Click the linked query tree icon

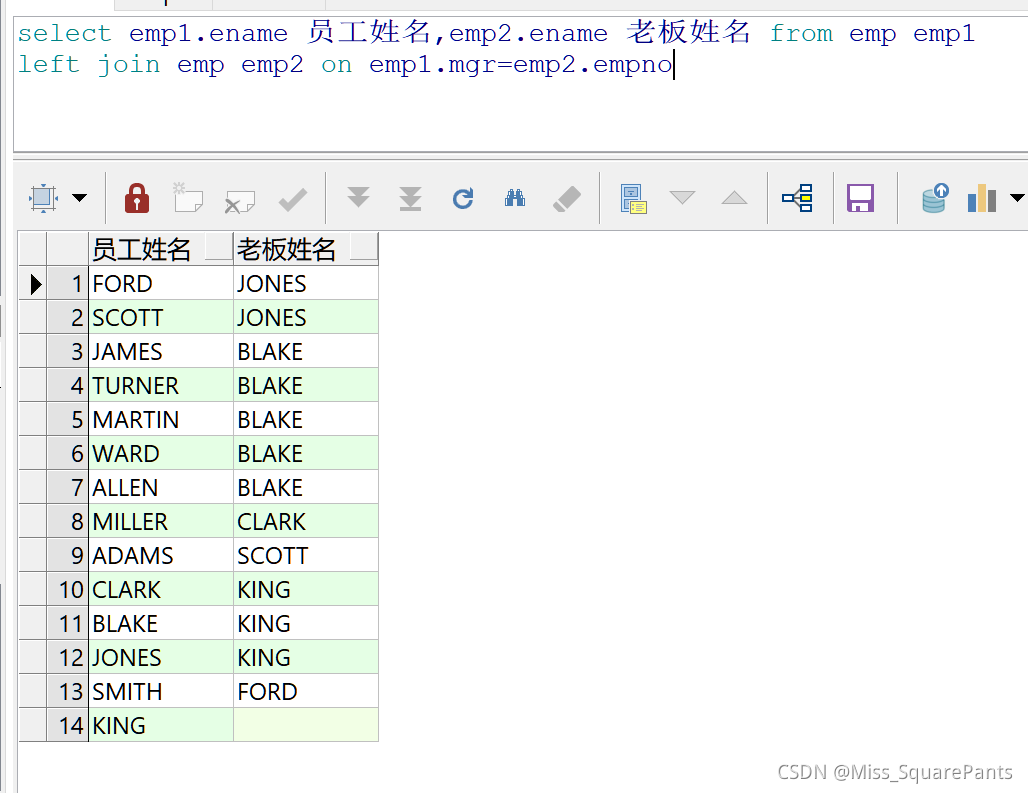point(798,198)
